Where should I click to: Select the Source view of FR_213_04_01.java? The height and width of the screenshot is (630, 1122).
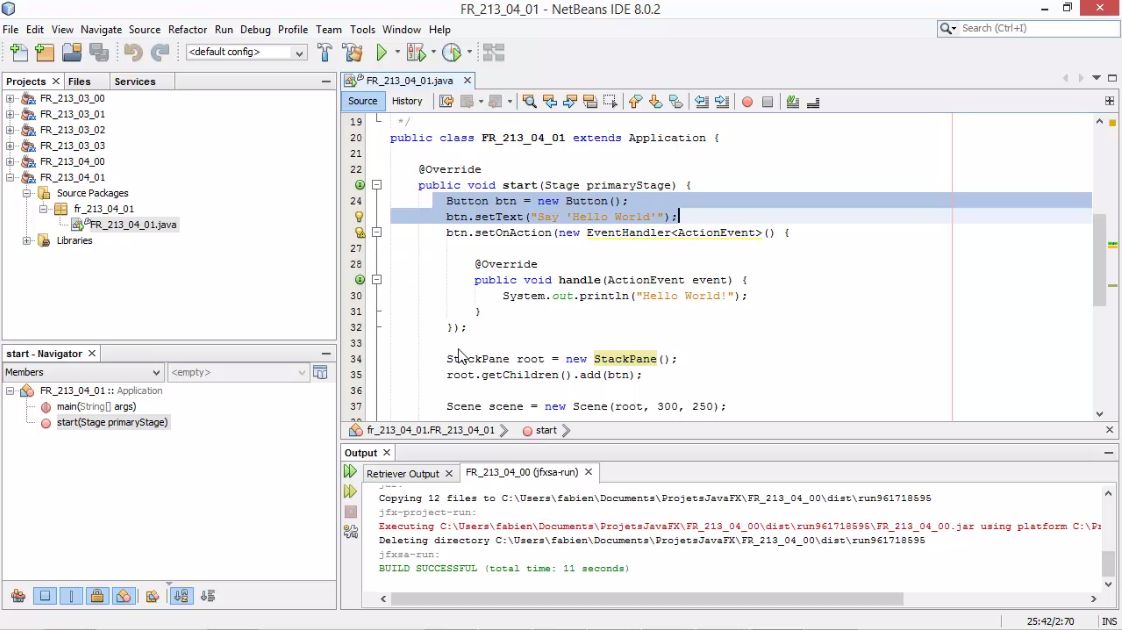pos(362,100)
